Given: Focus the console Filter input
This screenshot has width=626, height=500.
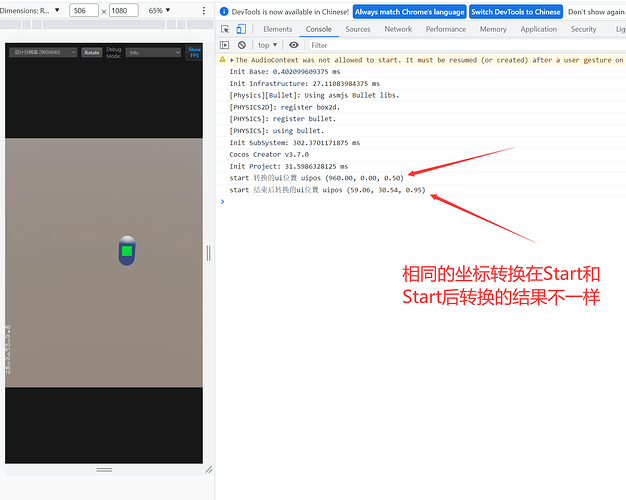Looking at the screenshot, I should (467, 45).
